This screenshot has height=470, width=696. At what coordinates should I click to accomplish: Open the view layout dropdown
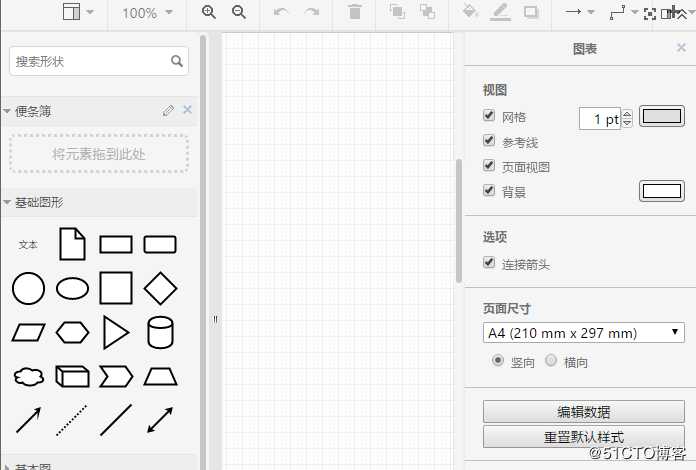(x=78, y=12)
